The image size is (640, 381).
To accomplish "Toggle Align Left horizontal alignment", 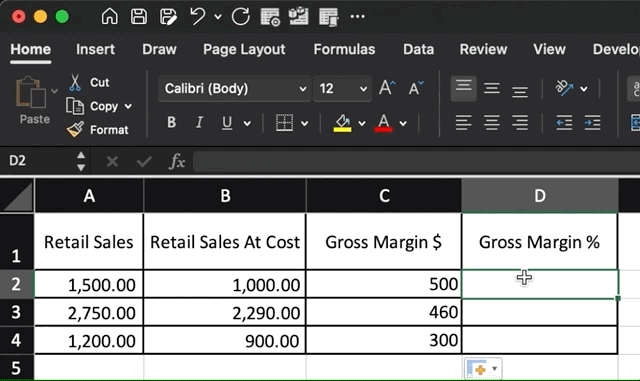I will click(x=463, y=123).
